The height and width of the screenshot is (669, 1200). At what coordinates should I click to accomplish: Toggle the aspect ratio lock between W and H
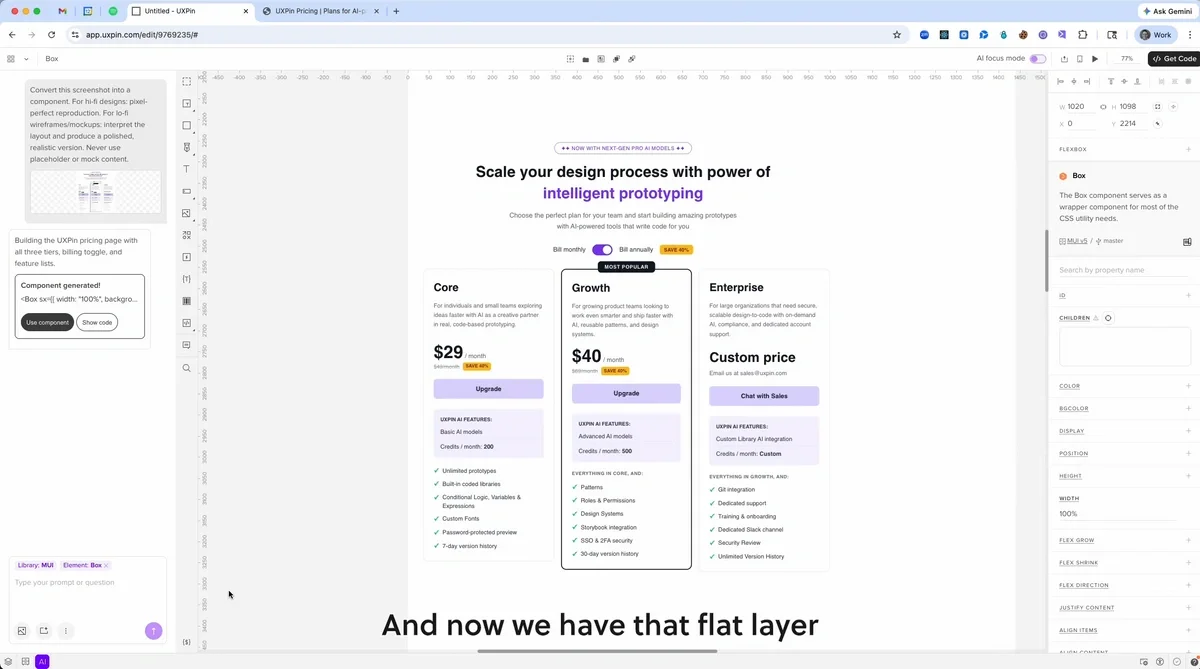(1103, 106)
